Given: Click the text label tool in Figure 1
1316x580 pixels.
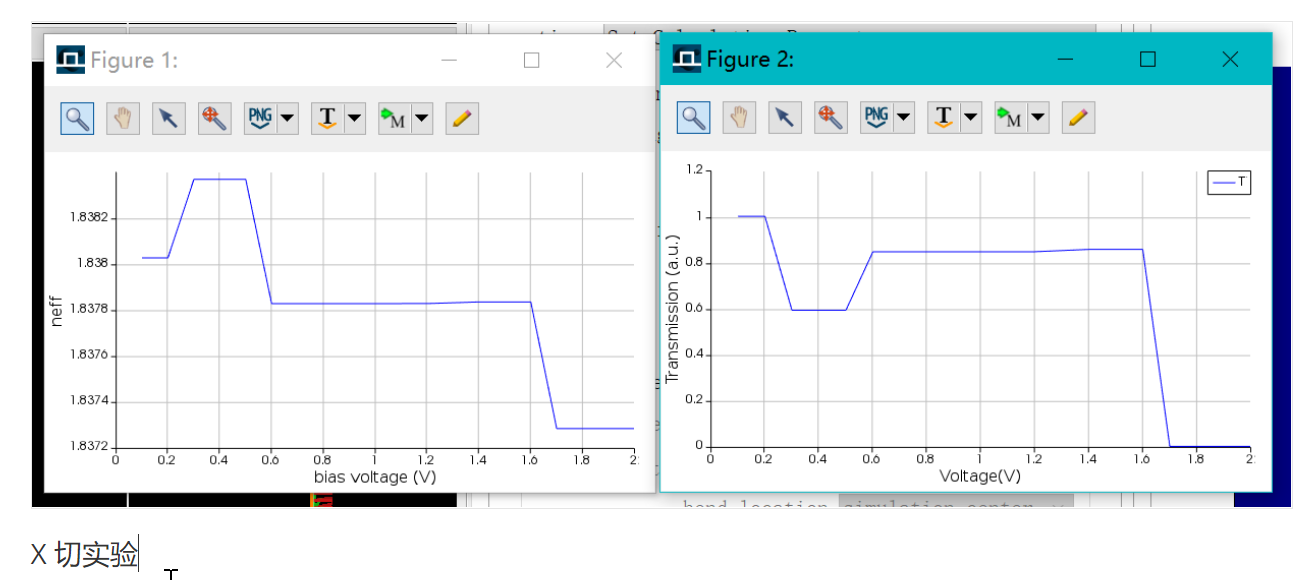Looking at the screenshot, I should (326, 118).
